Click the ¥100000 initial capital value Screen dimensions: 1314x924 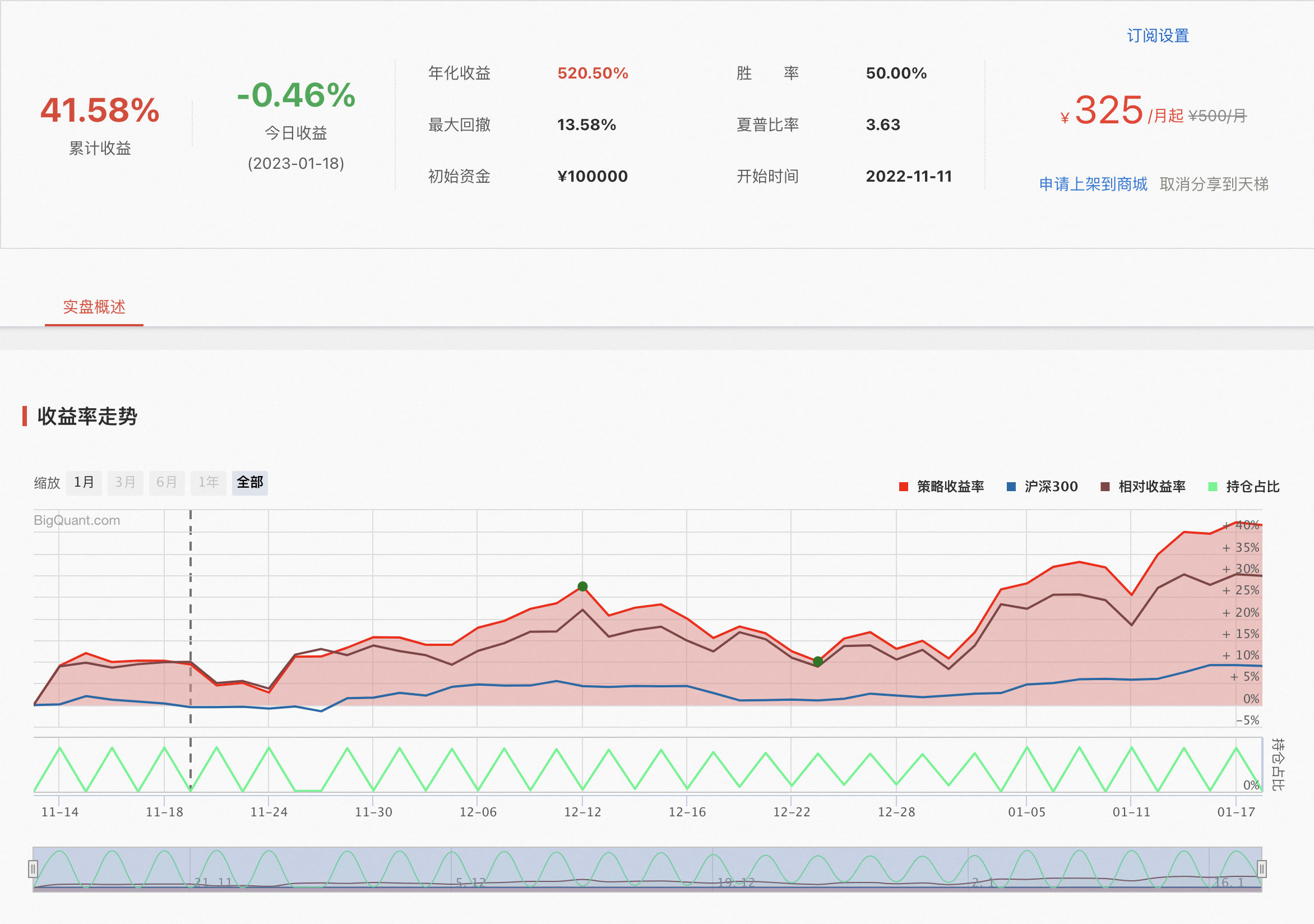[593, 176]
